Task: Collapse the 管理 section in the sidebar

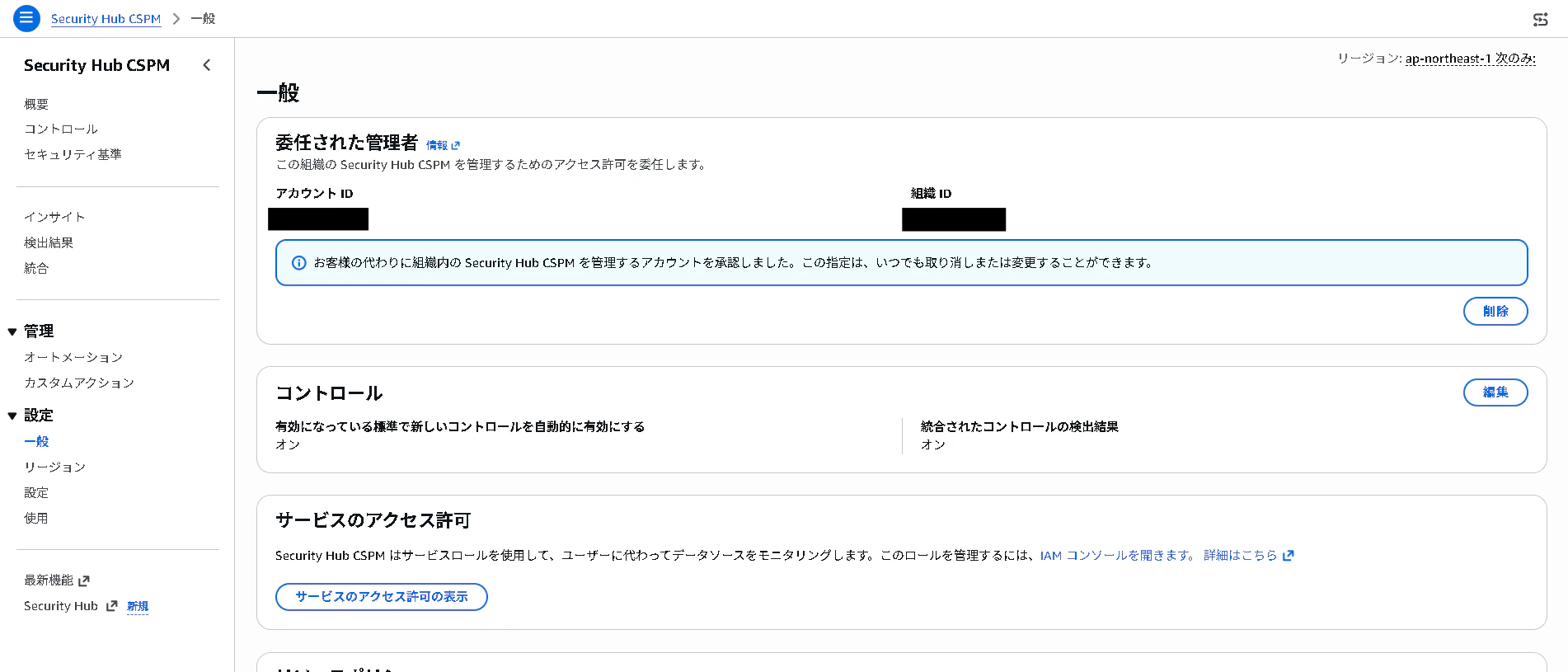Action: (x=12, y=332)
